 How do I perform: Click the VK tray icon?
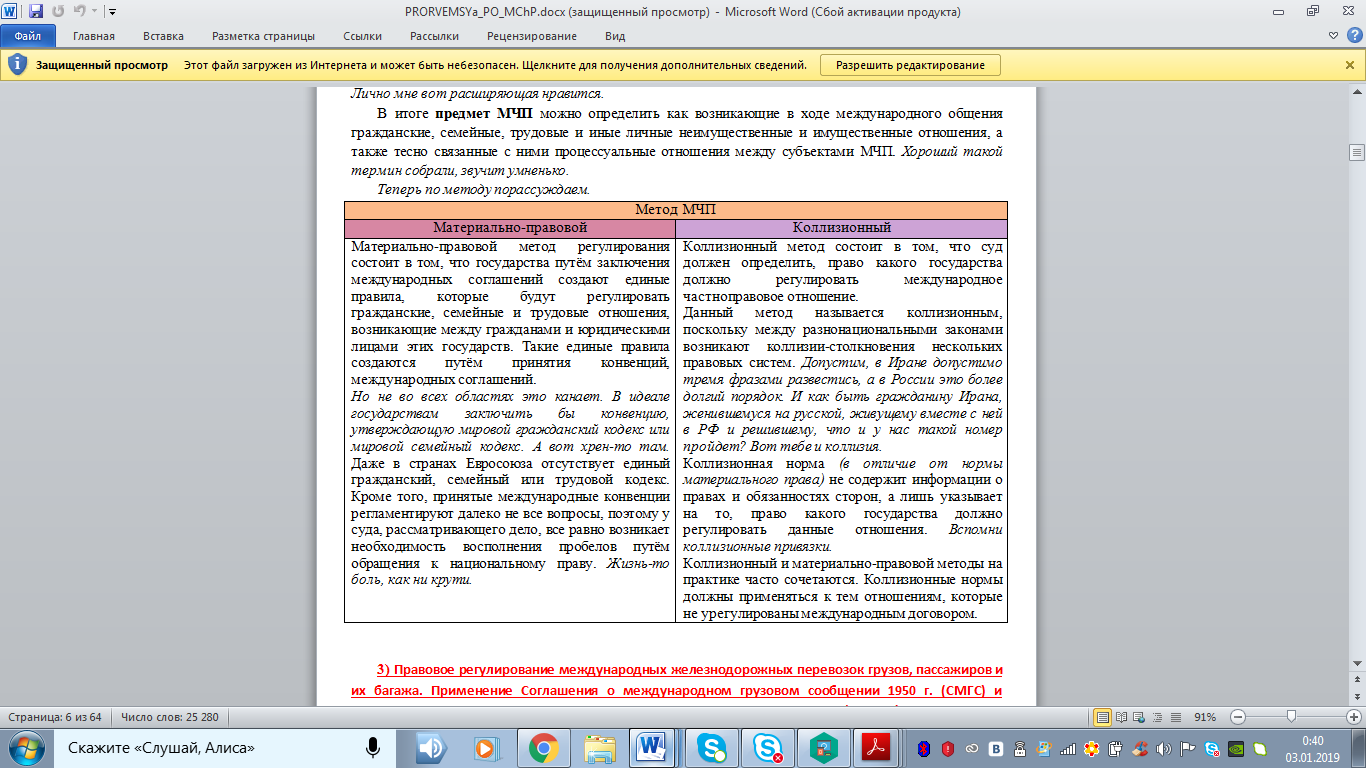point(997,748)
